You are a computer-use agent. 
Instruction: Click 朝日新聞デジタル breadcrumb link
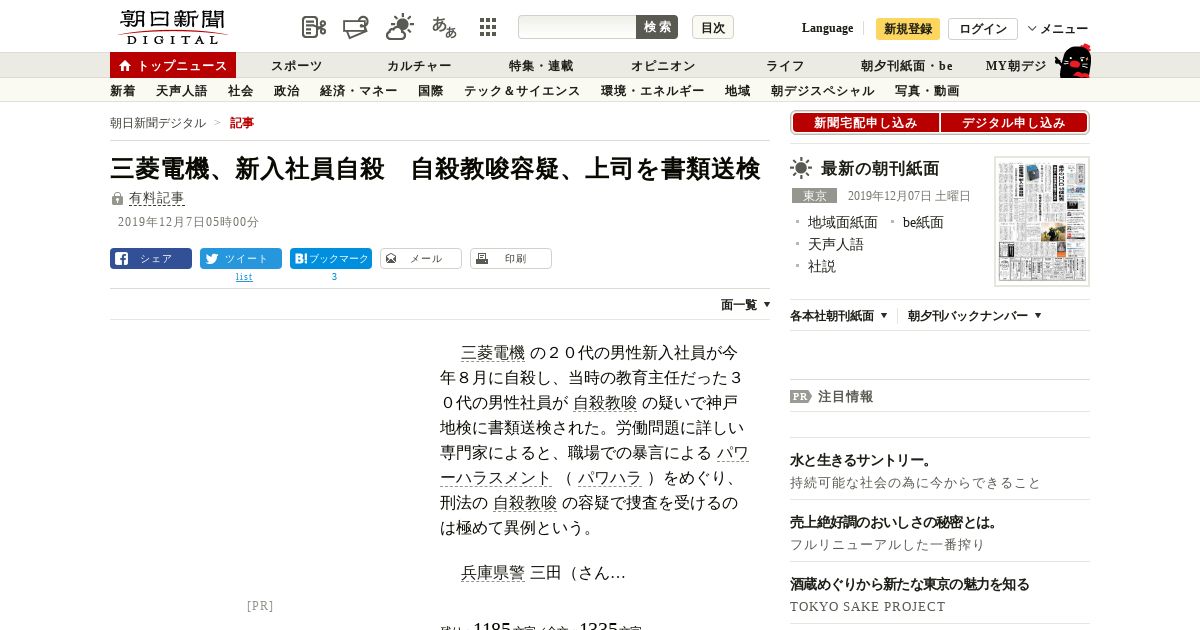(x=158, y=123)
